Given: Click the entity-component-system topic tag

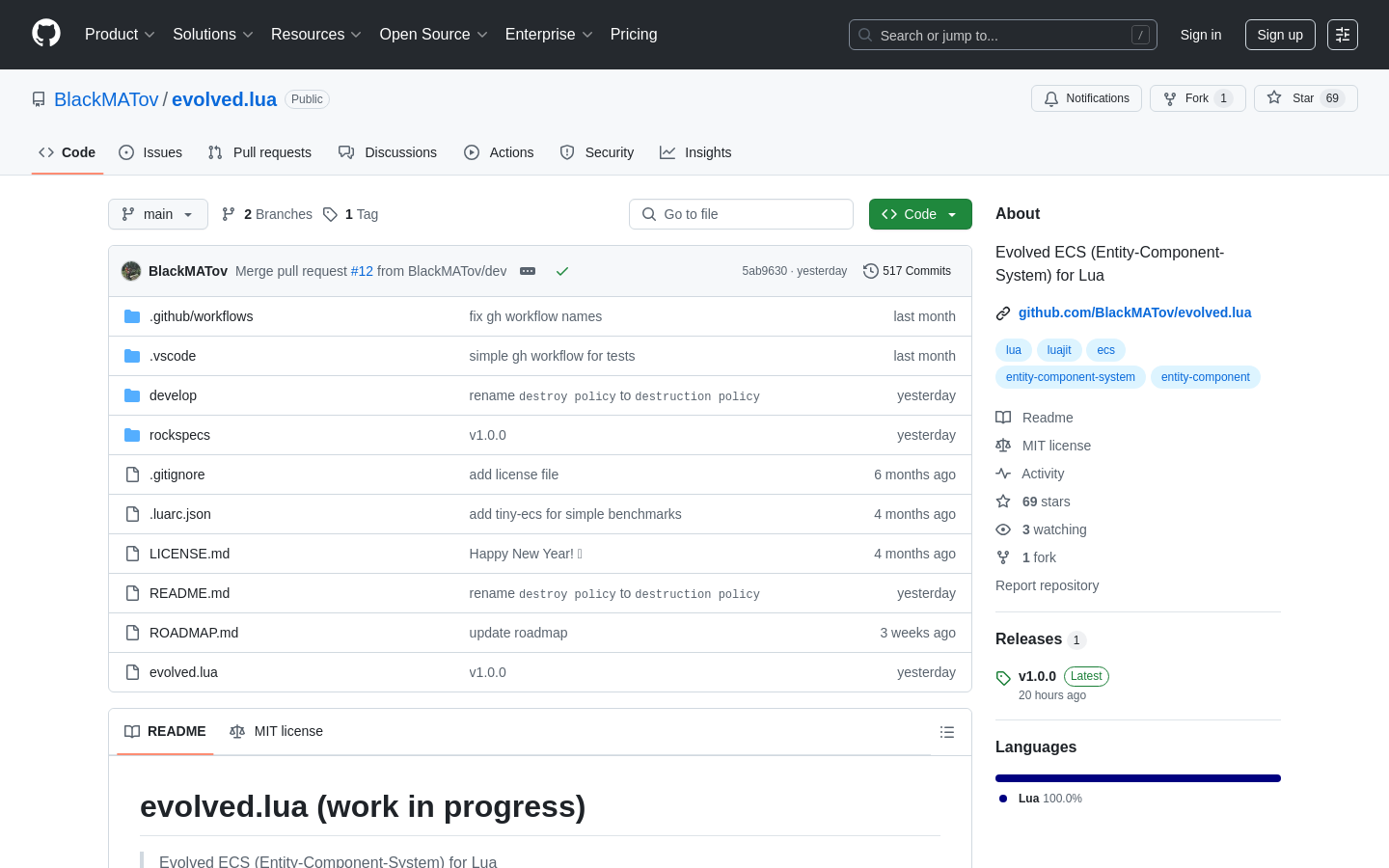Looking at the screenshot, I should click(1071, 377).
